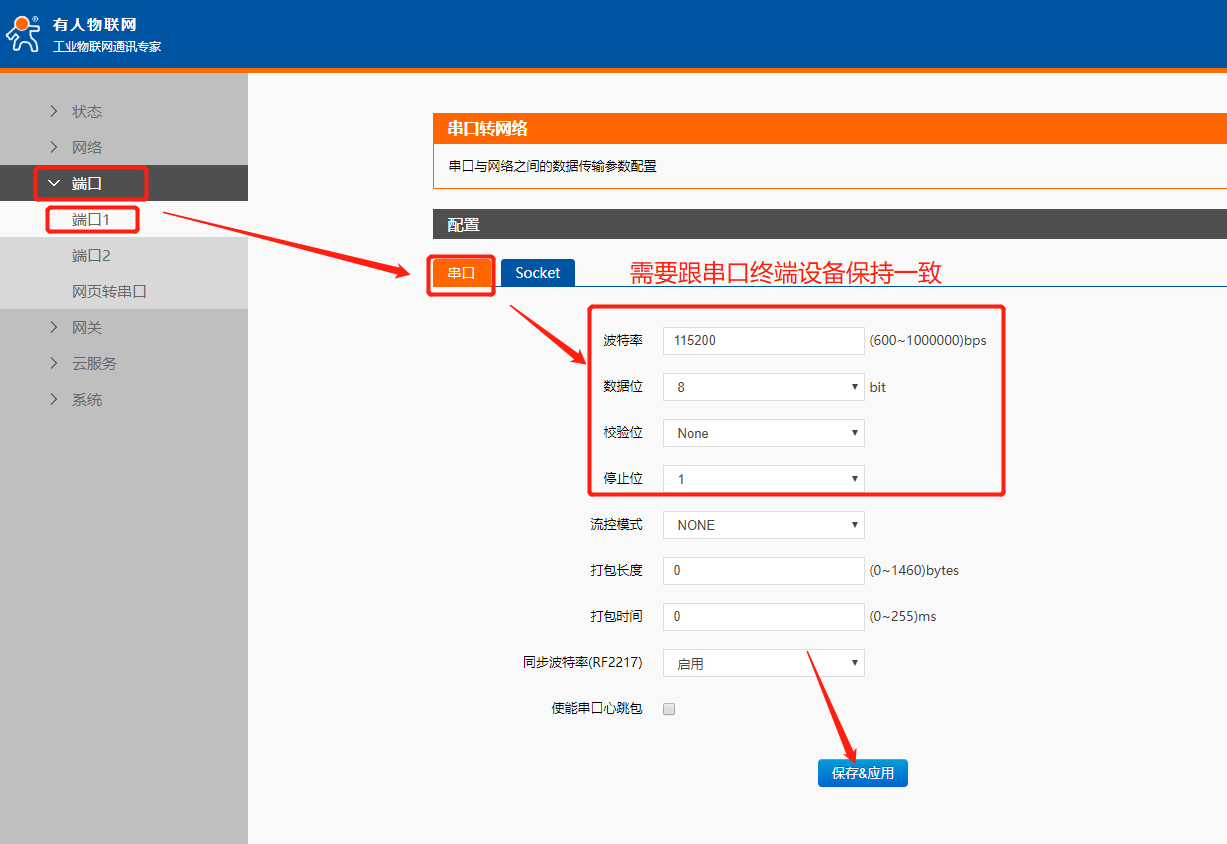Open the 端口2 sidebar item
The width and height of the screenshot is (1227, 844).
pyautogui.click(x=90, y=255)
